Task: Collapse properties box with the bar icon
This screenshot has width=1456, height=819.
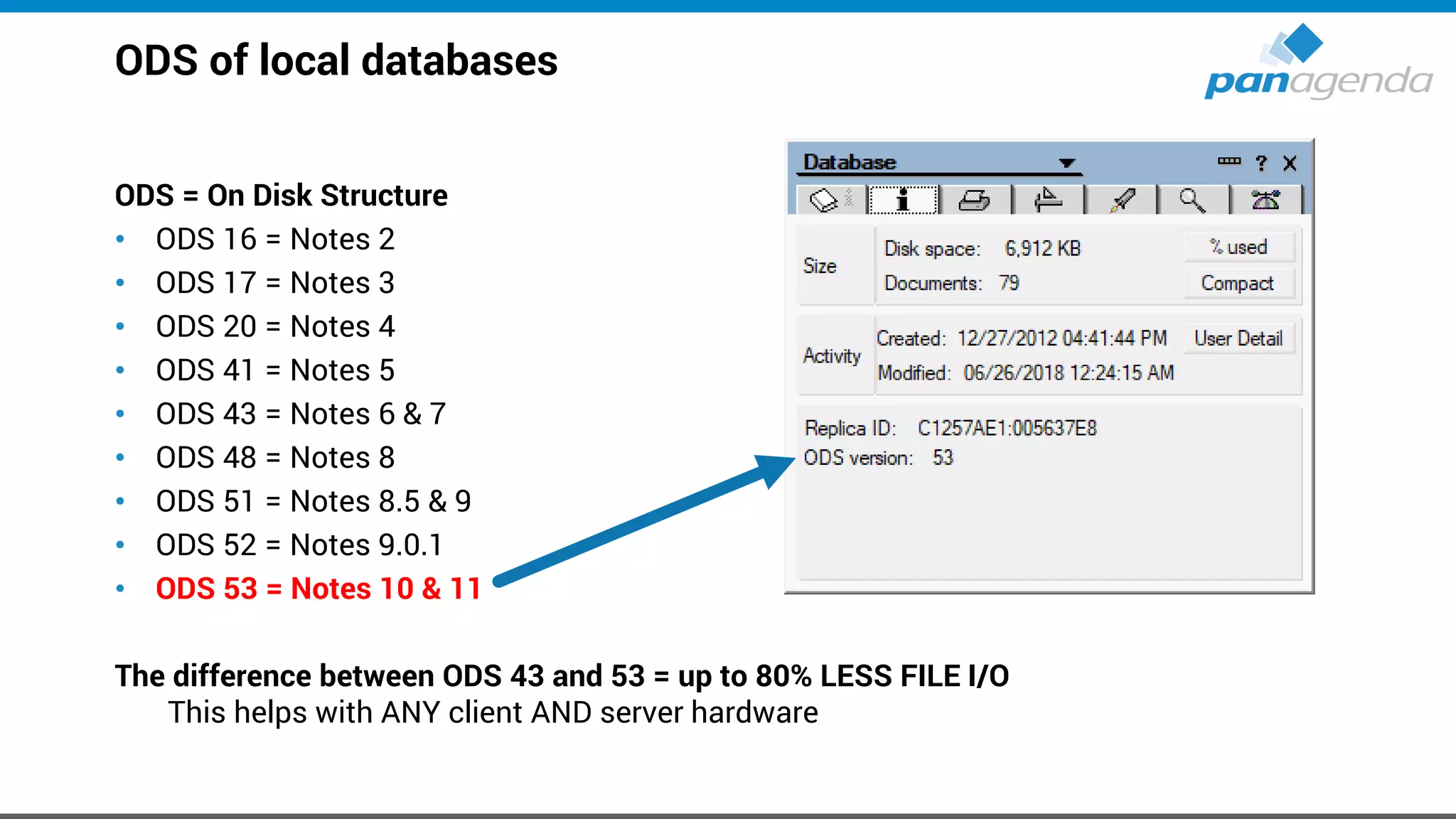Action: tap(1228, 161)
